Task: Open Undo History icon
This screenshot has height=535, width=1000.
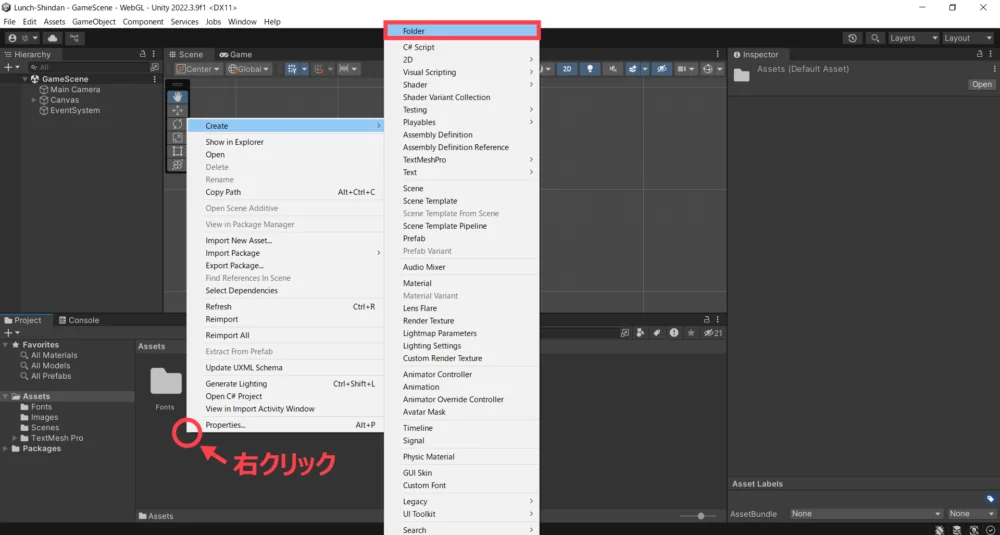Action: click(x=853, y=38)
